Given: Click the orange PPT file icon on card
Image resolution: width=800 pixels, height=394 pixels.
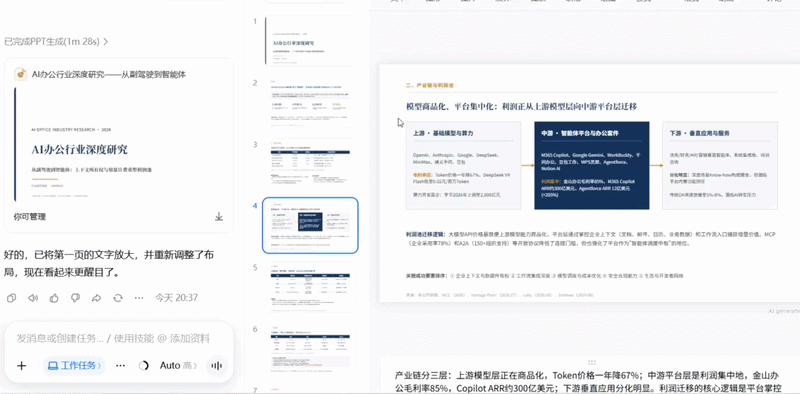Looking at the screenshot, I should coord(20,75).
